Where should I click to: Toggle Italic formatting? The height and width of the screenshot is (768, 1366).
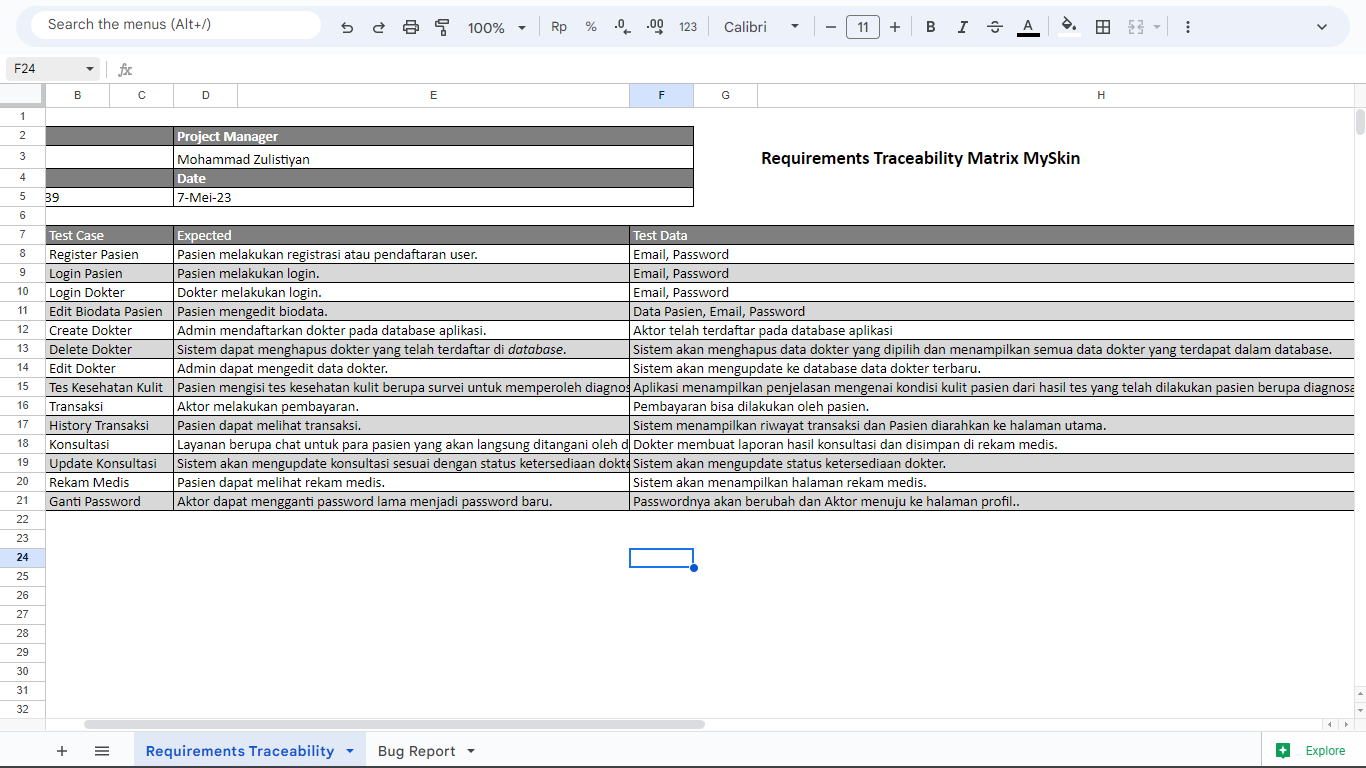tap(963, 27)
